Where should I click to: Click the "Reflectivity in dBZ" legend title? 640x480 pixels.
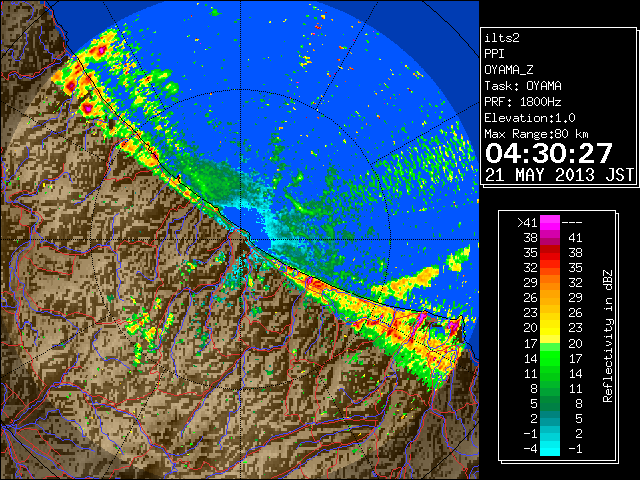608,336
